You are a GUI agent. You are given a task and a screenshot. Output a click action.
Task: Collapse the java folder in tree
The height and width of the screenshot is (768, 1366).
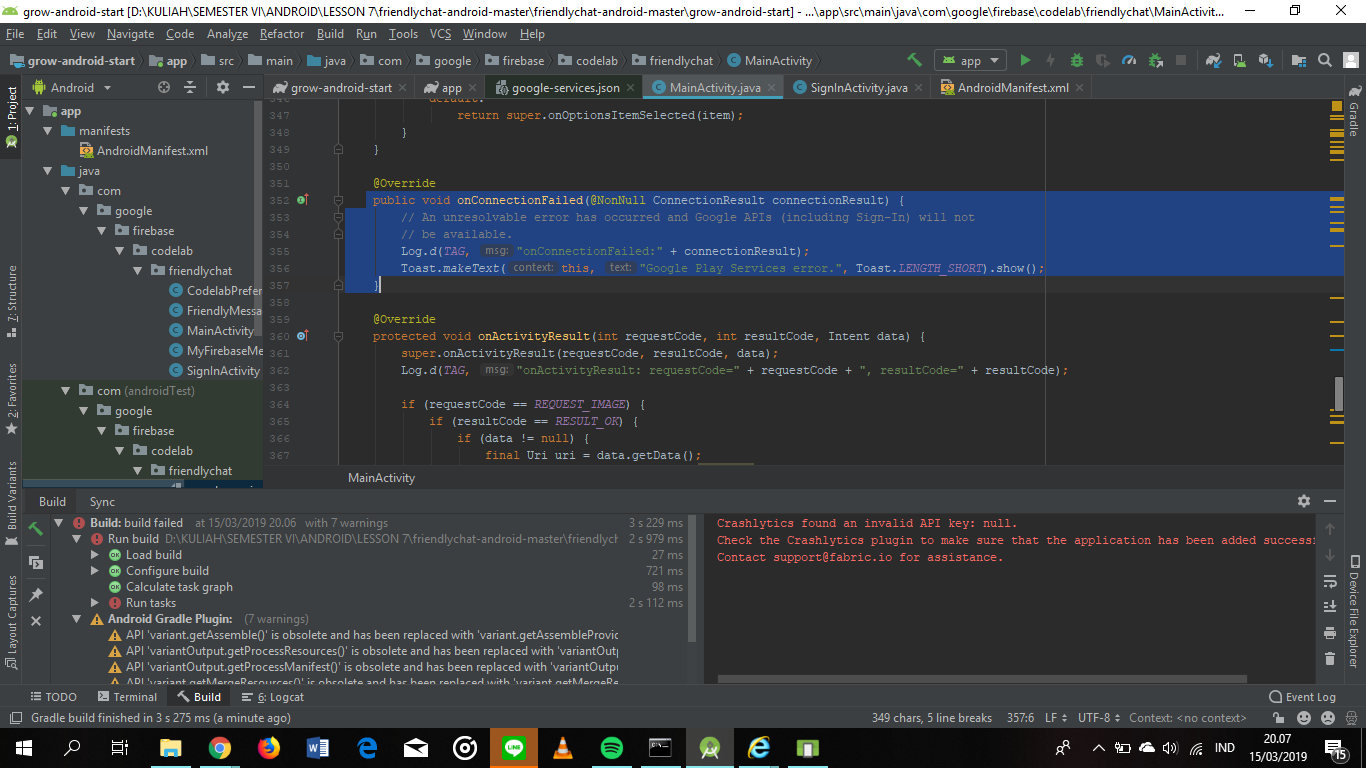(49, 171)
